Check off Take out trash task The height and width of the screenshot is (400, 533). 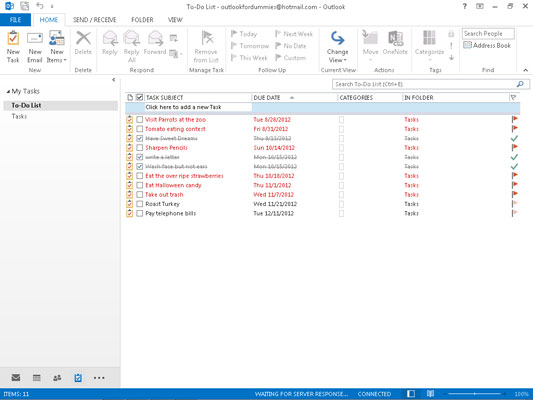139,194
